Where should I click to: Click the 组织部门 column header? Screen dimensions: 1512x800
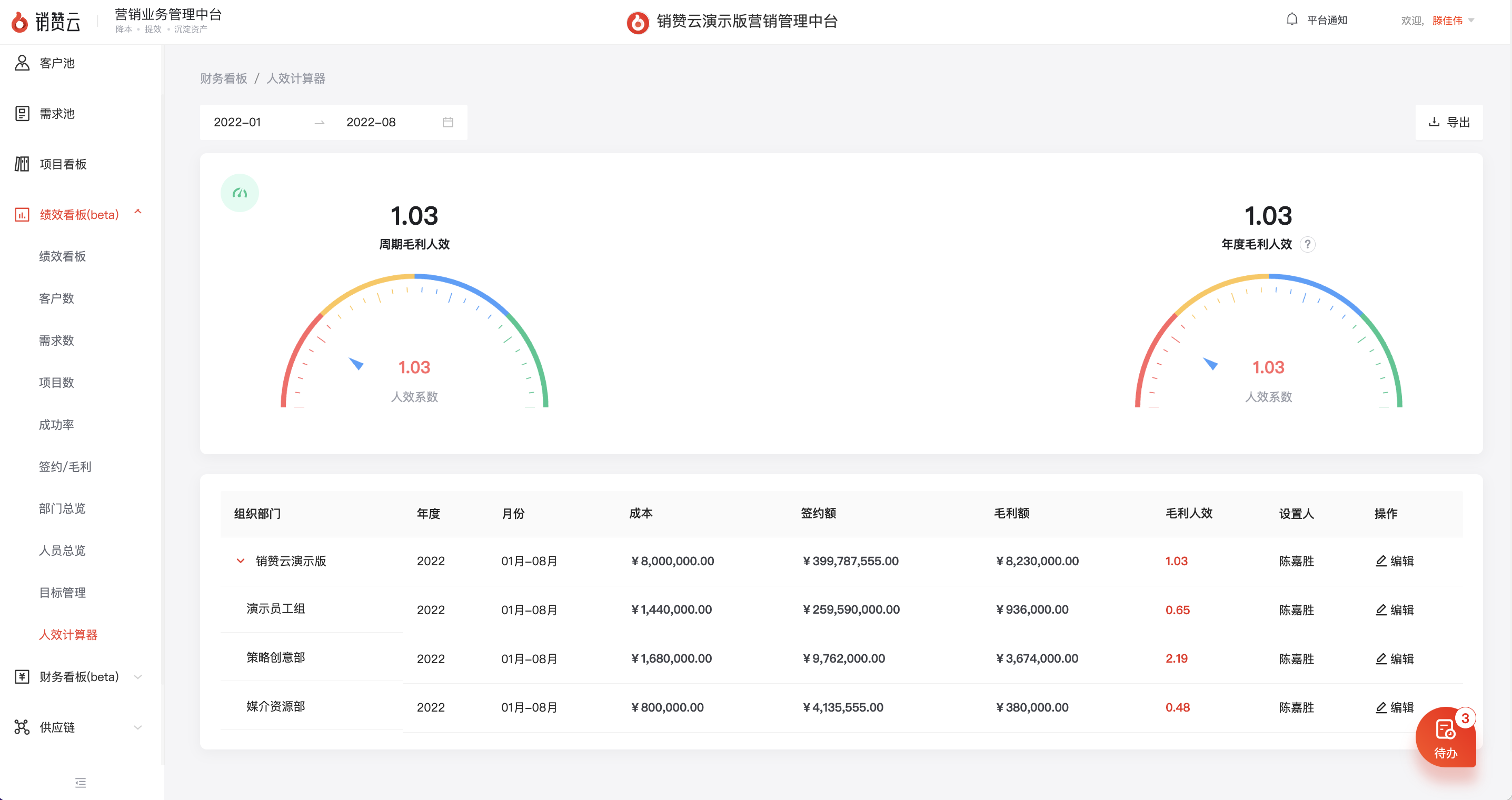[257, 514]
